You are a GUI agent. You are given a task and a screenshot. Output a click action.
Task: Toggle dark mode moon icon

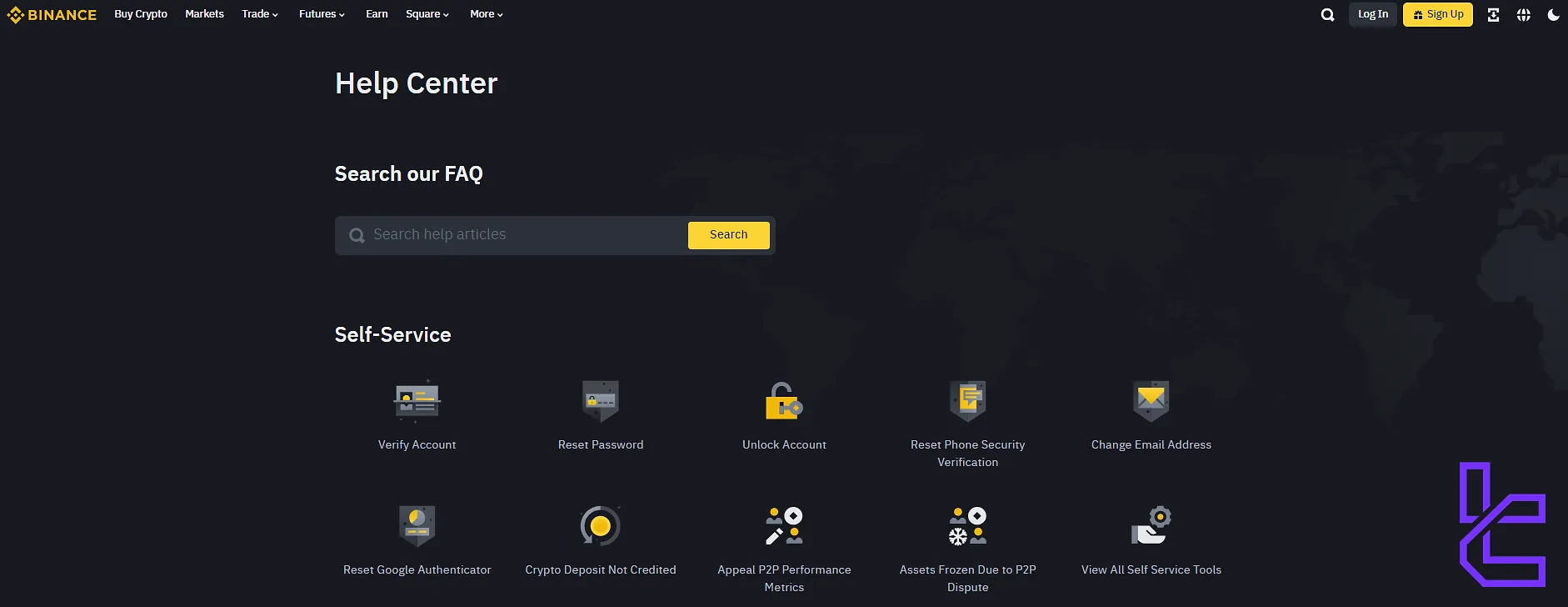coord(1553,14)
